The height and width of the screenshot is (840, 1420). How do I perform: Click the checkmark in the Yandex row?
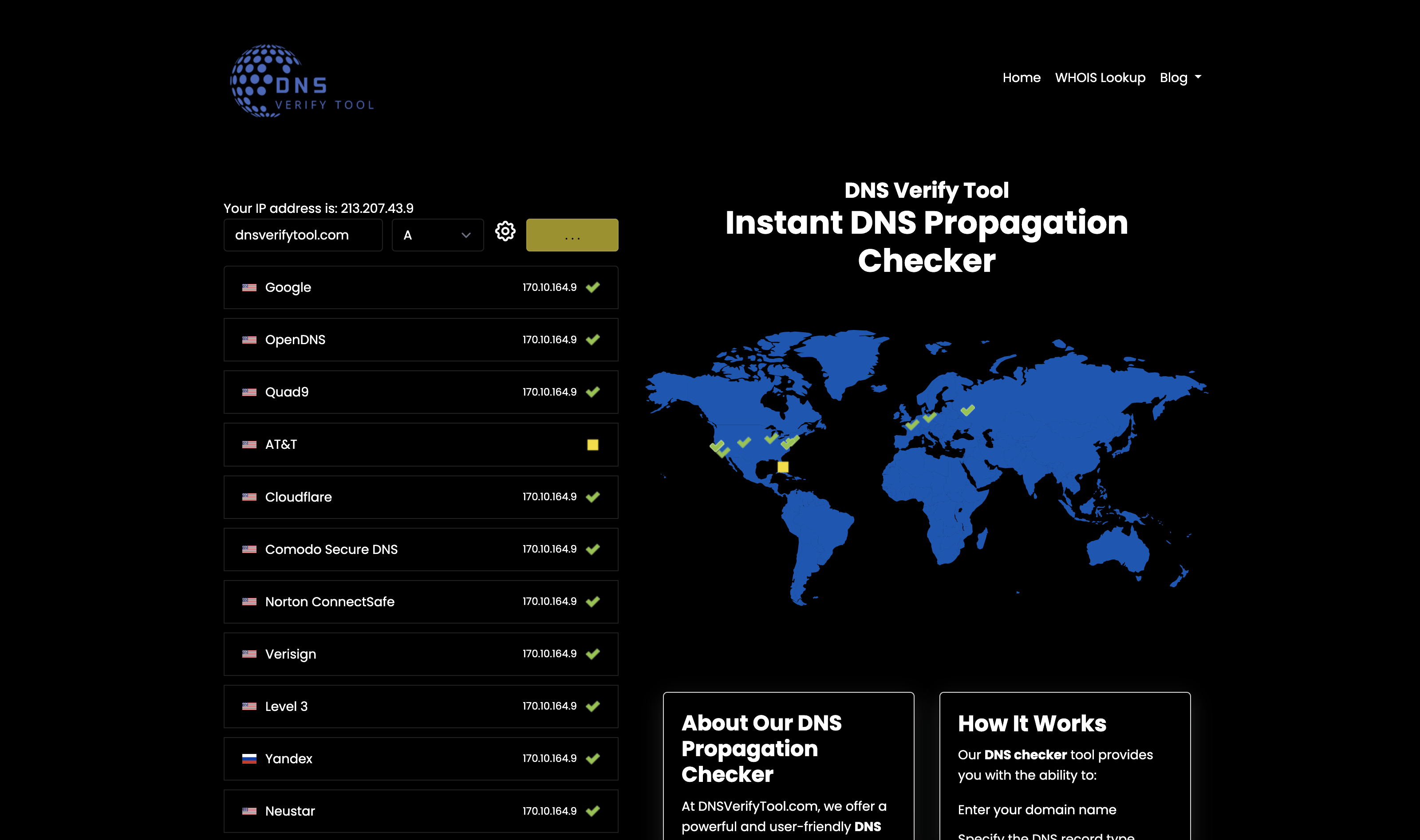click(x=593, y=758)
